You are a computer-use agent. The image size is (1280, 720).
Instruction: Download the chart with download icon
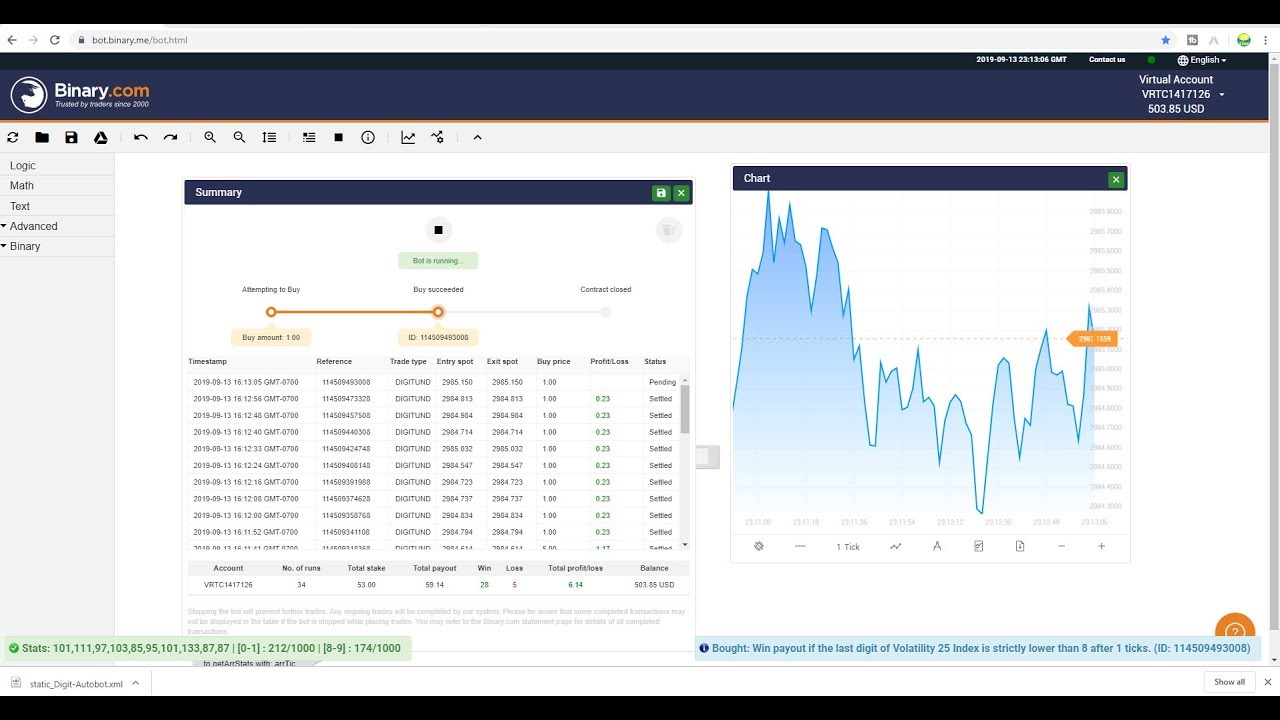pos(1020,546)
